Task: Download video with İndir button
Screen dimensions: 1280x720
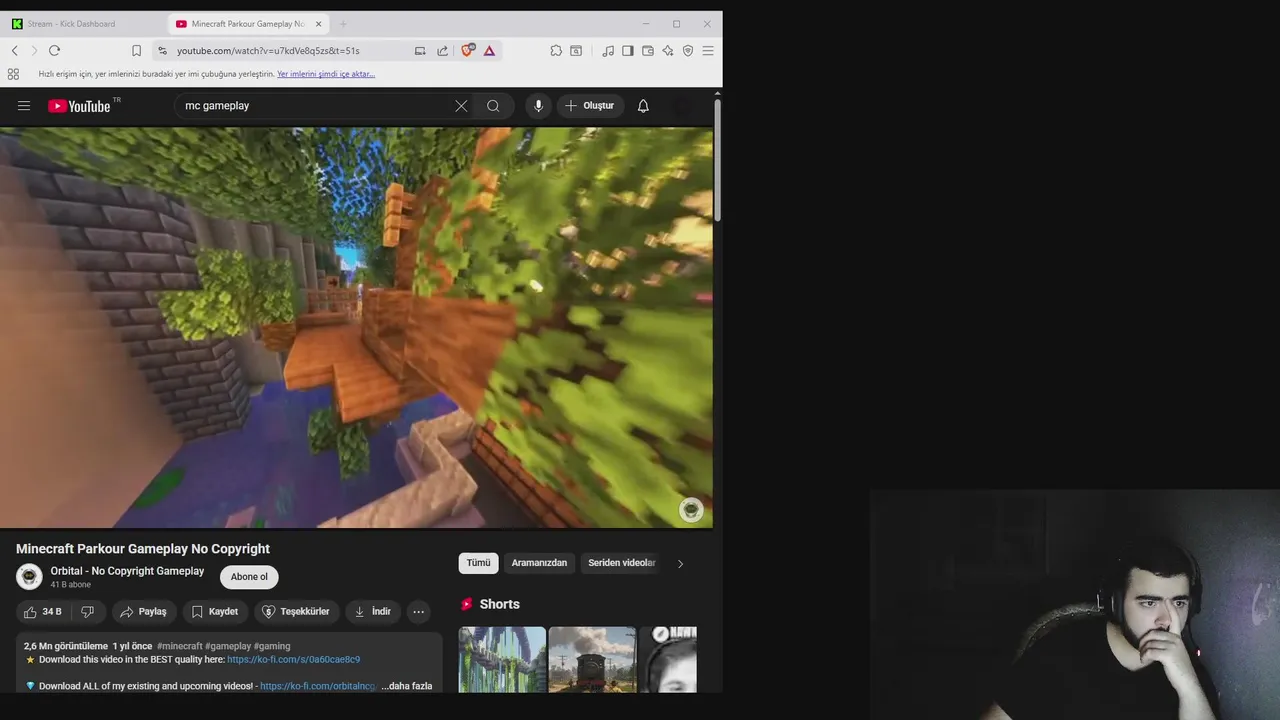Action: coord(373,612)
